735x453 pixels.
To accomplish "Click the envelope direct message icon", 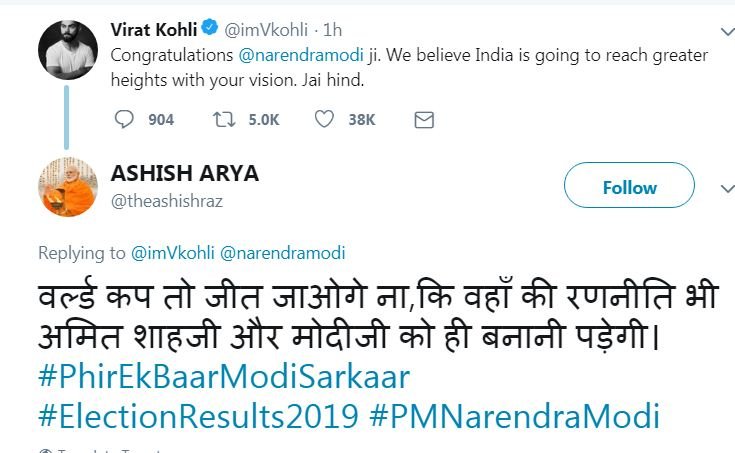I will [x=424, y=120].
